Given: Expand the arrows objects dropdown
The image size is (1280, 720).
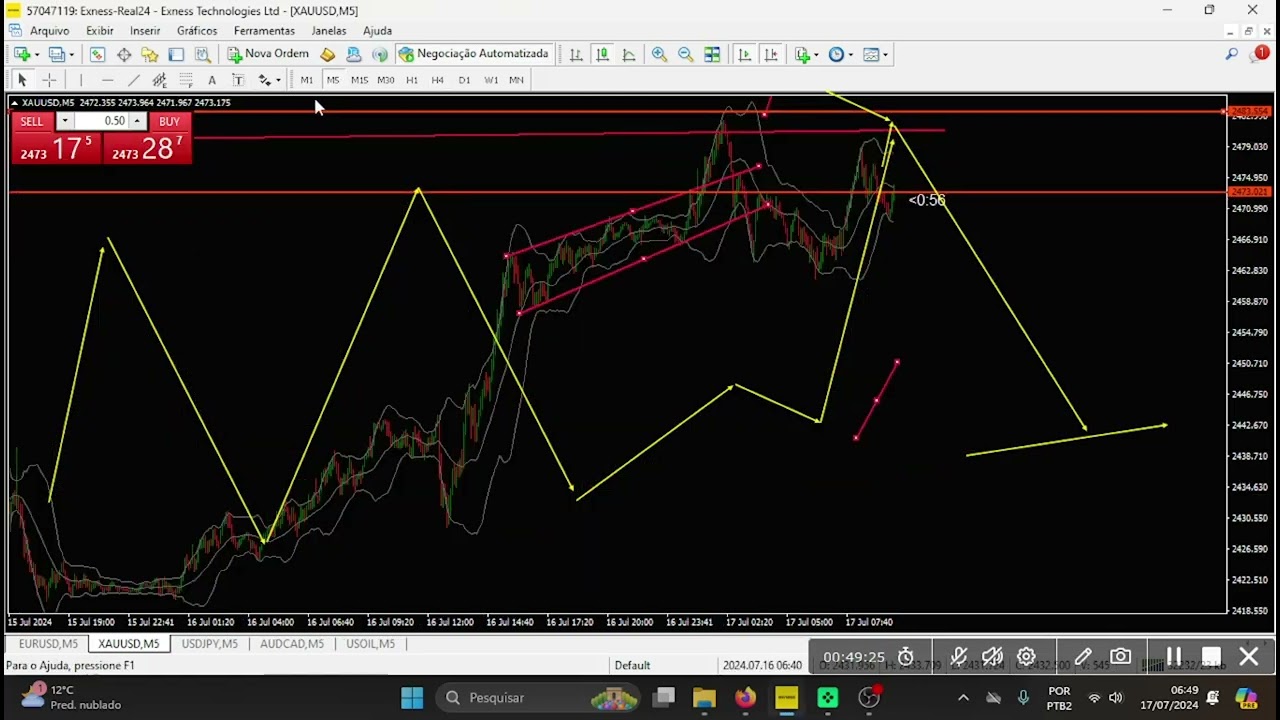Looking at the screenshot, I should [278, 80].
